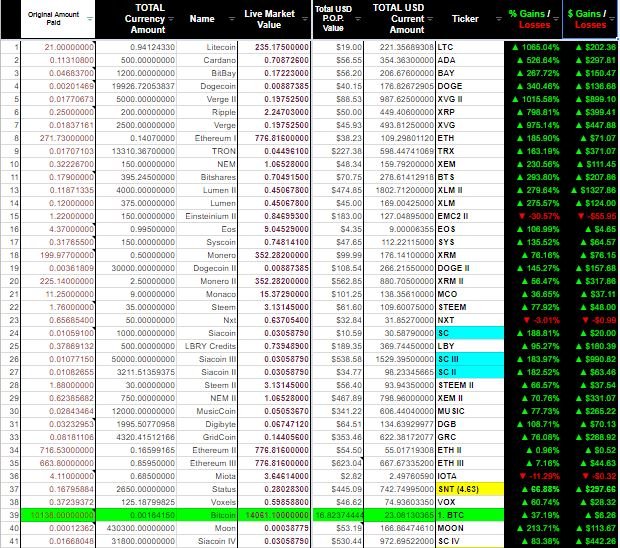Select the Name column header cell
The image size is (620, 548).
click(207, 19)
